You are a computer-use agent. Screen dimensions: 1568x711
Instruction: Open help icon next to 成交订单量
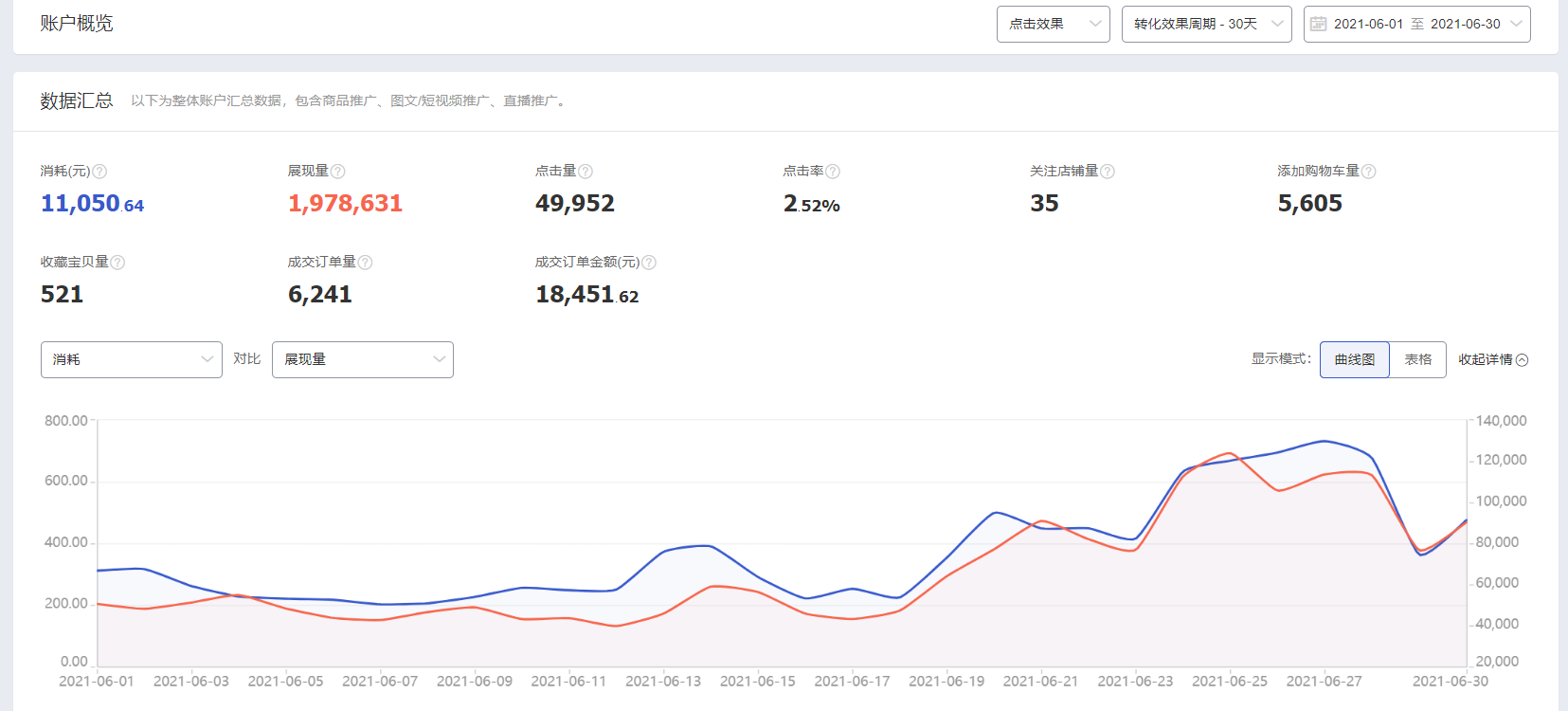[x=366, y=263]
